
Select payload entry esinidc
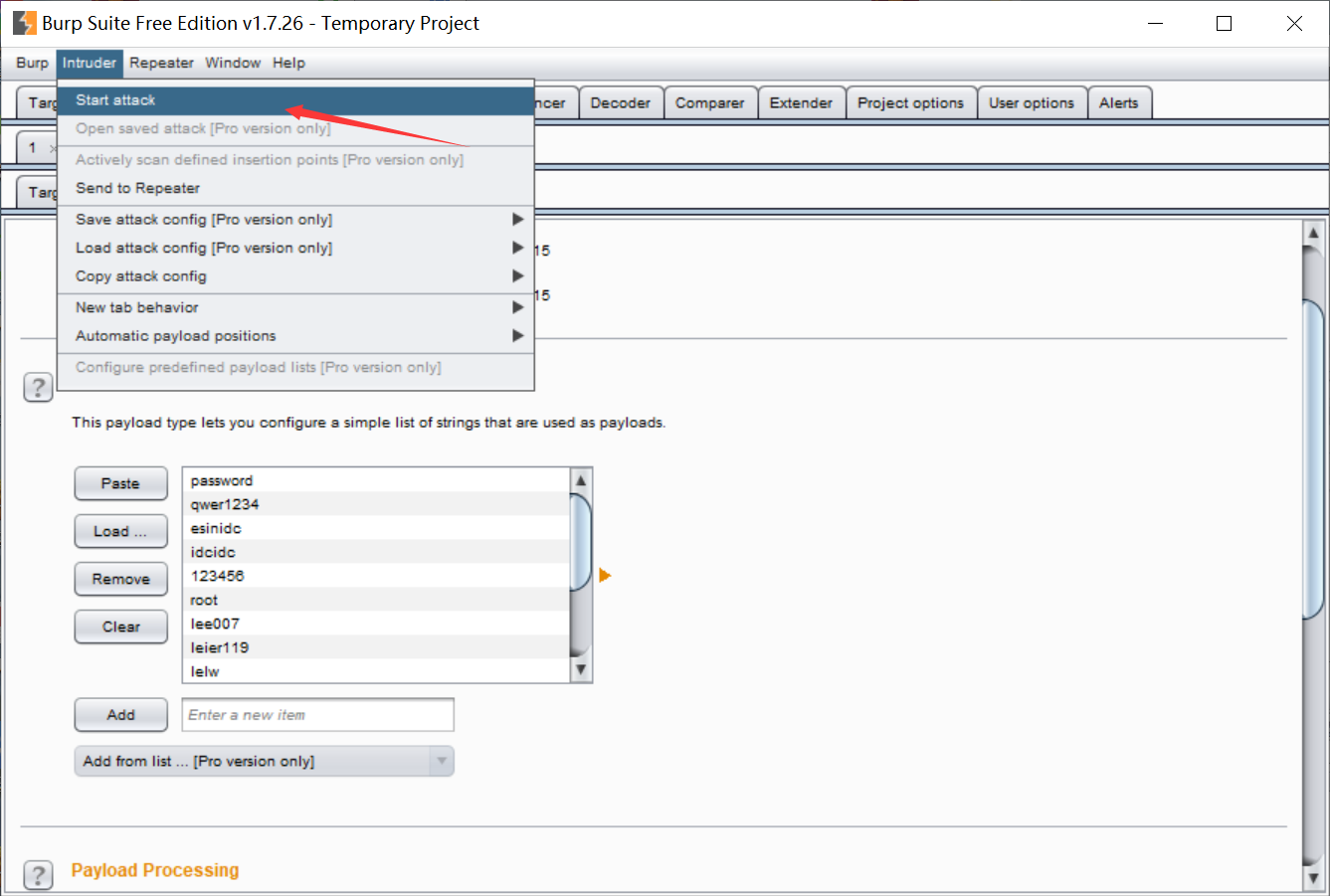click(376, 528)
